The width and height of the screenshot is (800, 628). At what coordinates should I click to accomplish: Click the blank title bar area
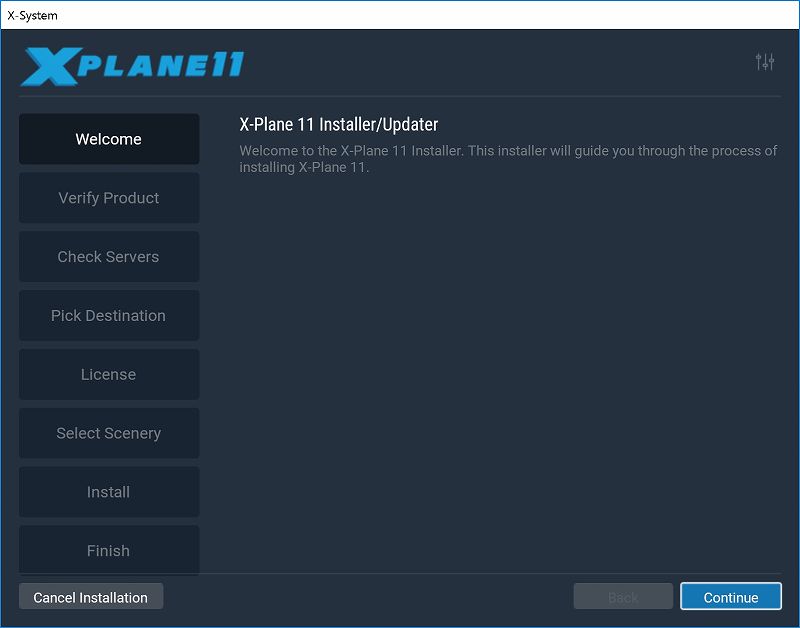click(429, 15)
